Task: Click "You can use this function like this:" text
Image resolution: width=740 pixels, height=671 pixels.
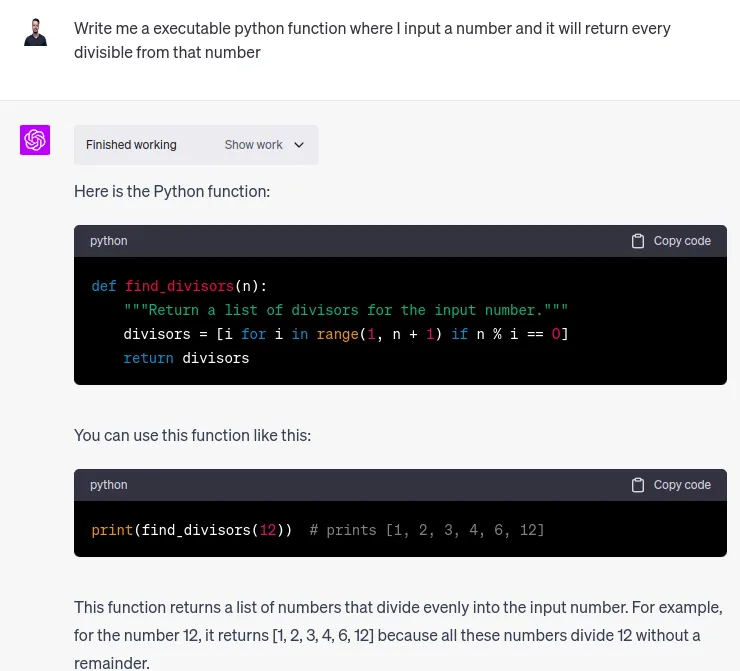Action: tap(192, 436)
